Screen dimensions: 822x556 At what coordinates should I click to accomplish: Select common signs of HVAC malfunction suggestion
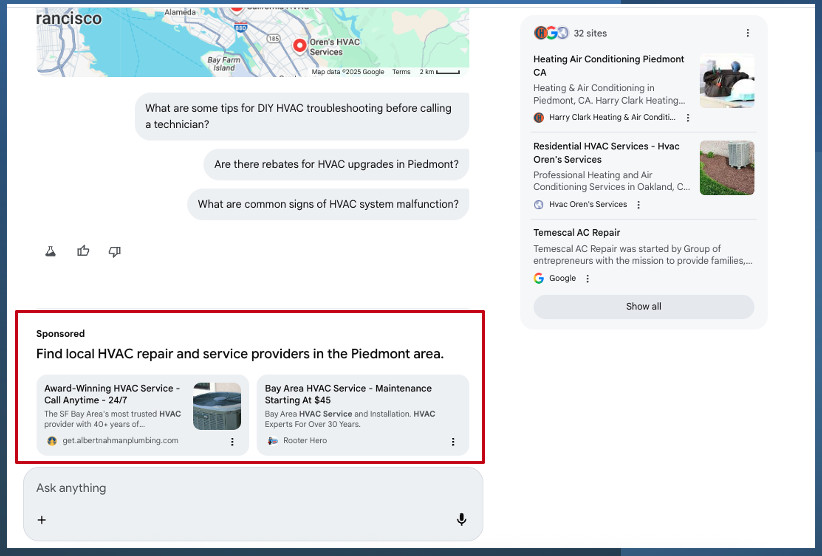(x=328, y=204)
